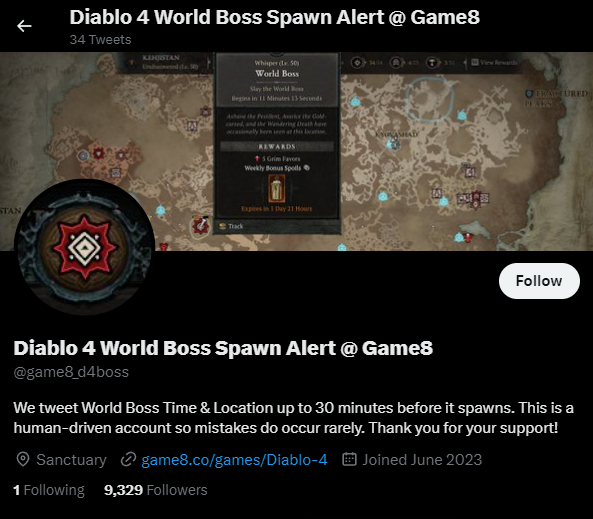593x519 pixels.
Task: Open the profile avatar picture
Action: [84, 247]
